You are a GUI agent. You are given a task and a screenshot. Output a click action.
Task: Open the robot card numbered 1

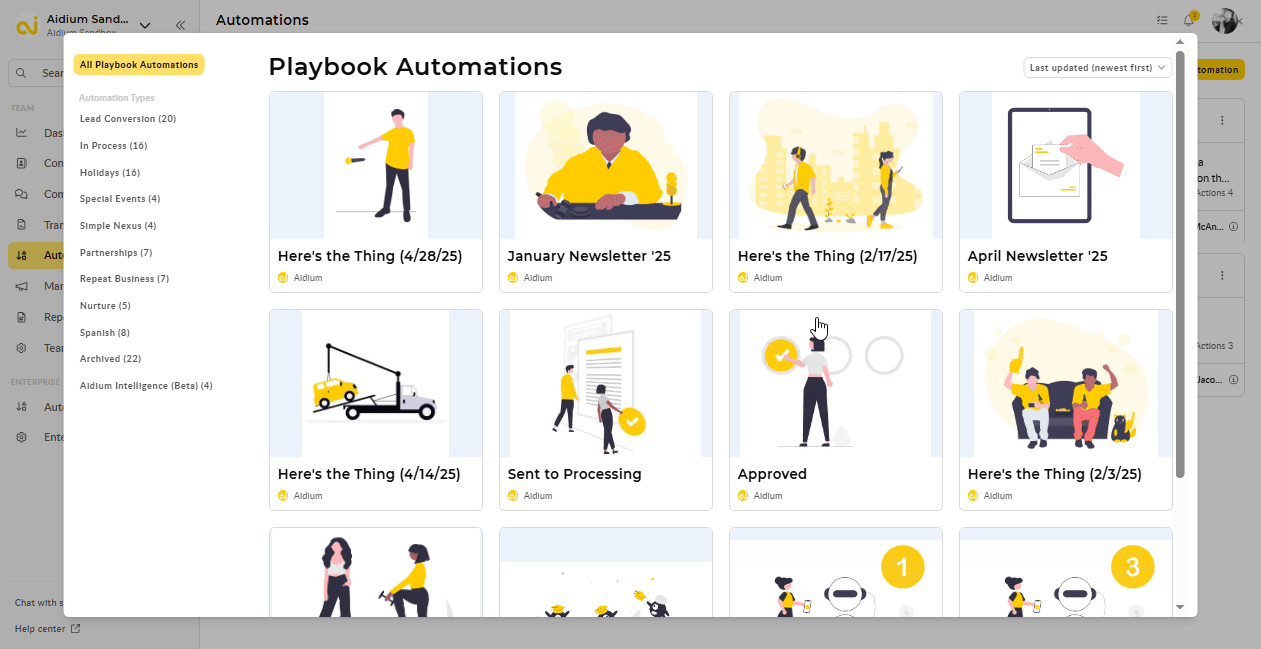[836, 572]
